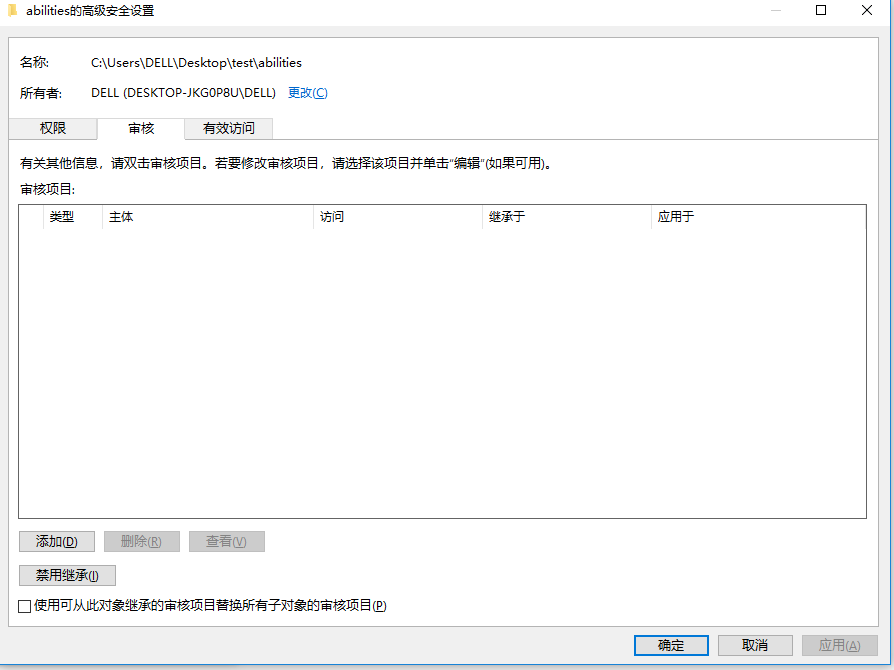
Task: Close the abilities security settings dialog
Action: coord(867,10)
